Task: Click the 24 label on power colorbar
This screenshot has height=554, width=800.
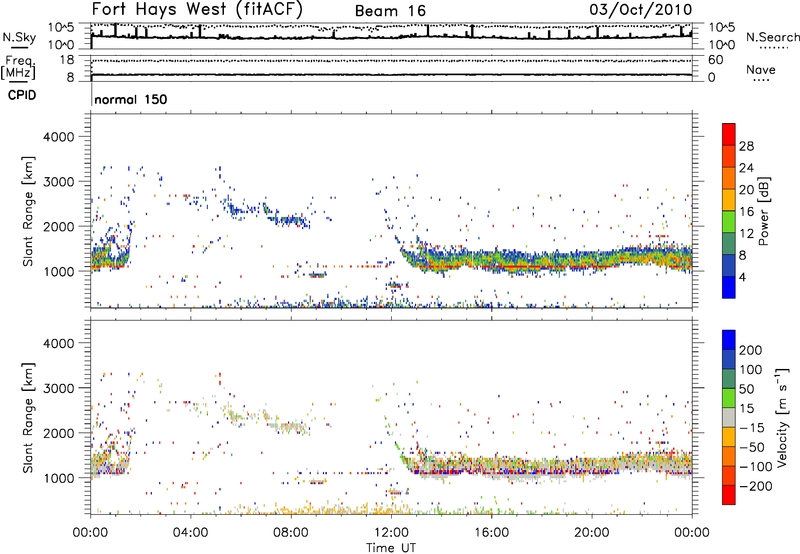Action: pos(746,168)
